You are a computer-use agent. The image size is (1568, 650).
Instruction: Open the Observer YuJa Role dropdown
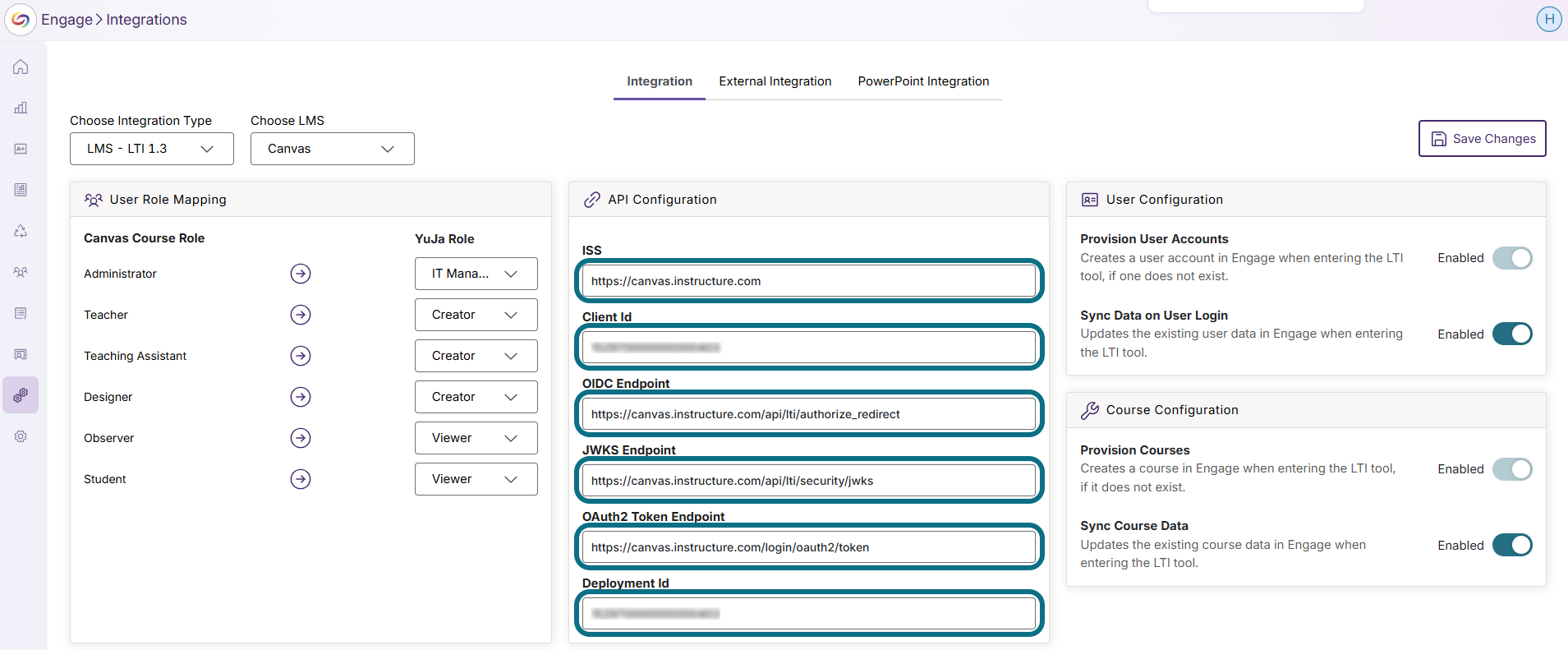click(x=476, y=438)
